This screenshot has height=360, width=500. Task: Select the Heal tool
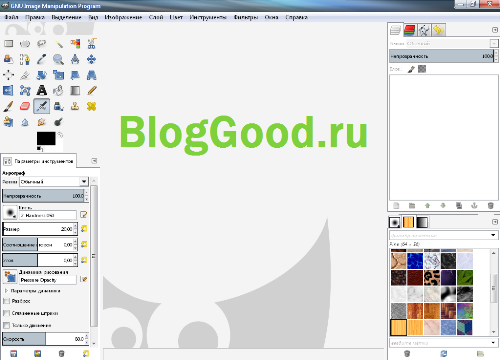92,106
